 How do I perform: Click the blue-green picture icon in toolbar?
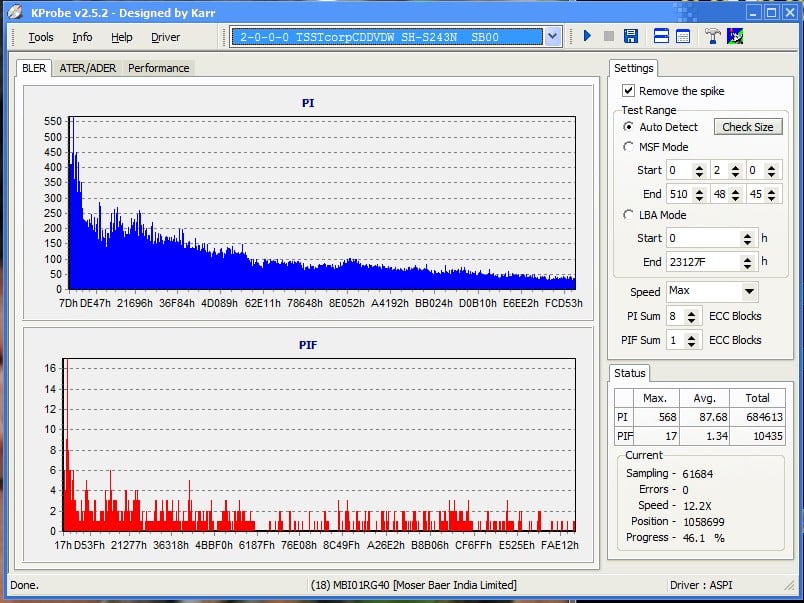(x=735, y=37)
